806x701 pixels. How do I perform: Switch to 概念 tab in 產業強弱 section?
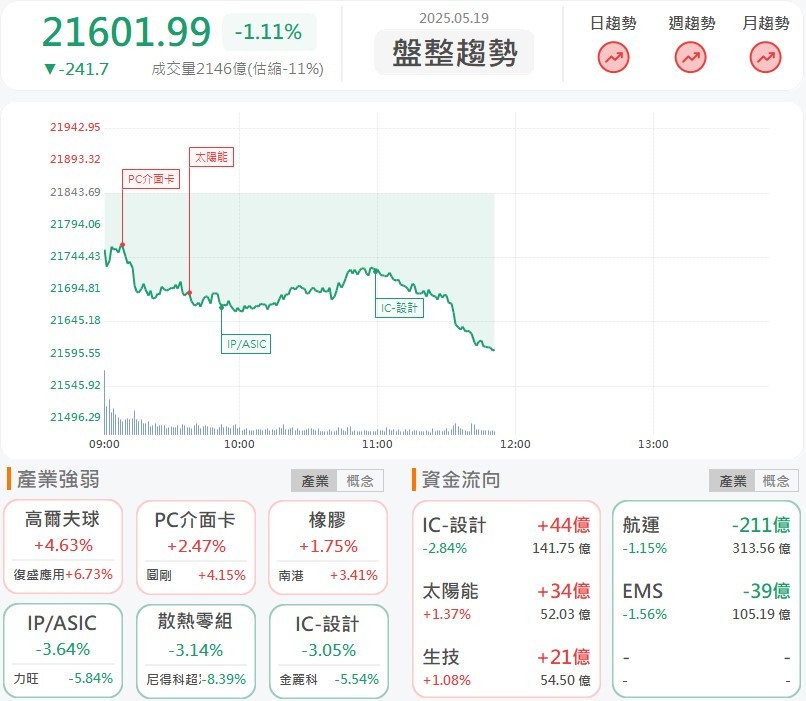point(360,481)
